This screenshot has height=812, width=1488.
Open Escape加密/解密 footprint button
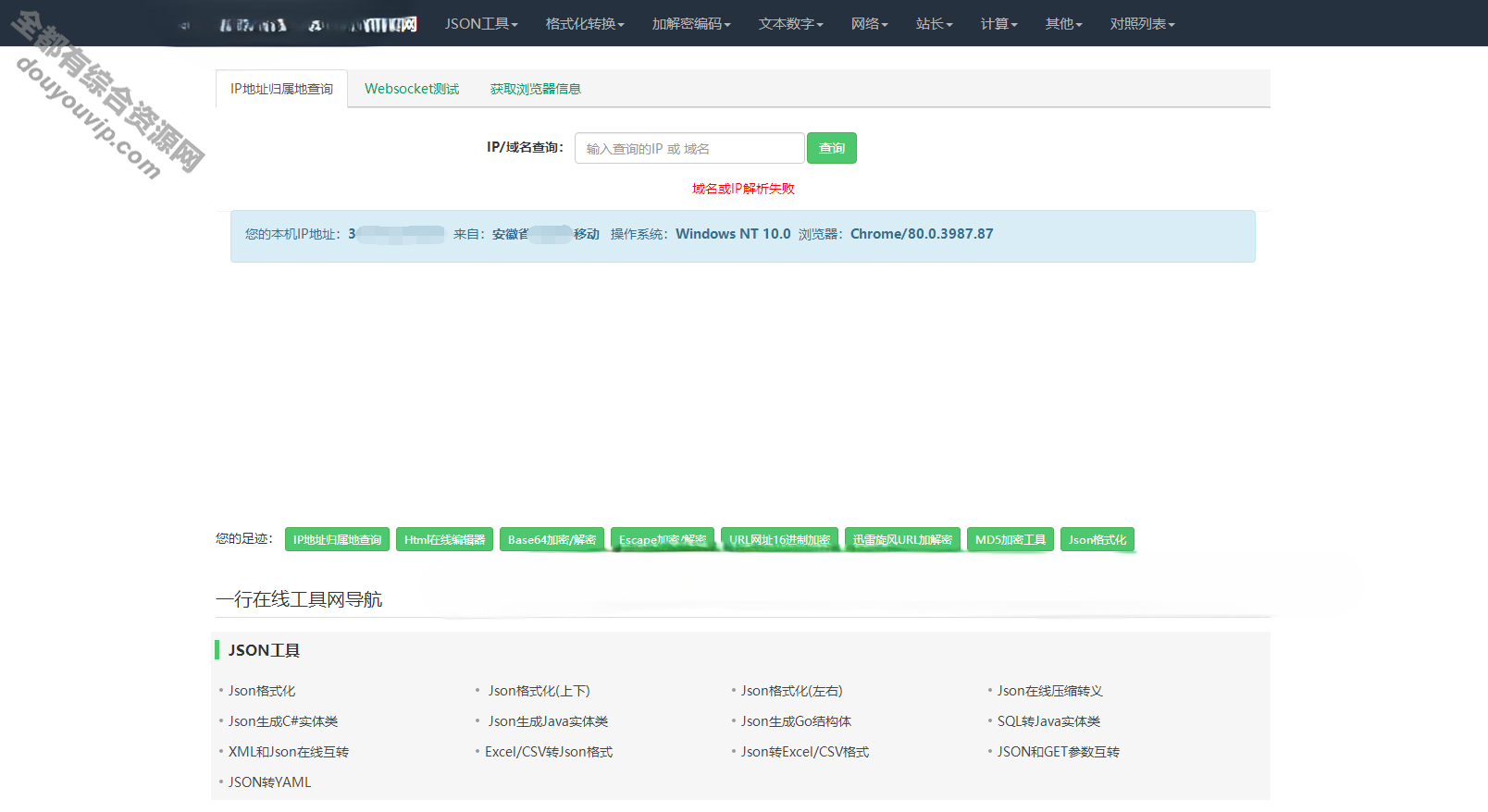point(663,539)
